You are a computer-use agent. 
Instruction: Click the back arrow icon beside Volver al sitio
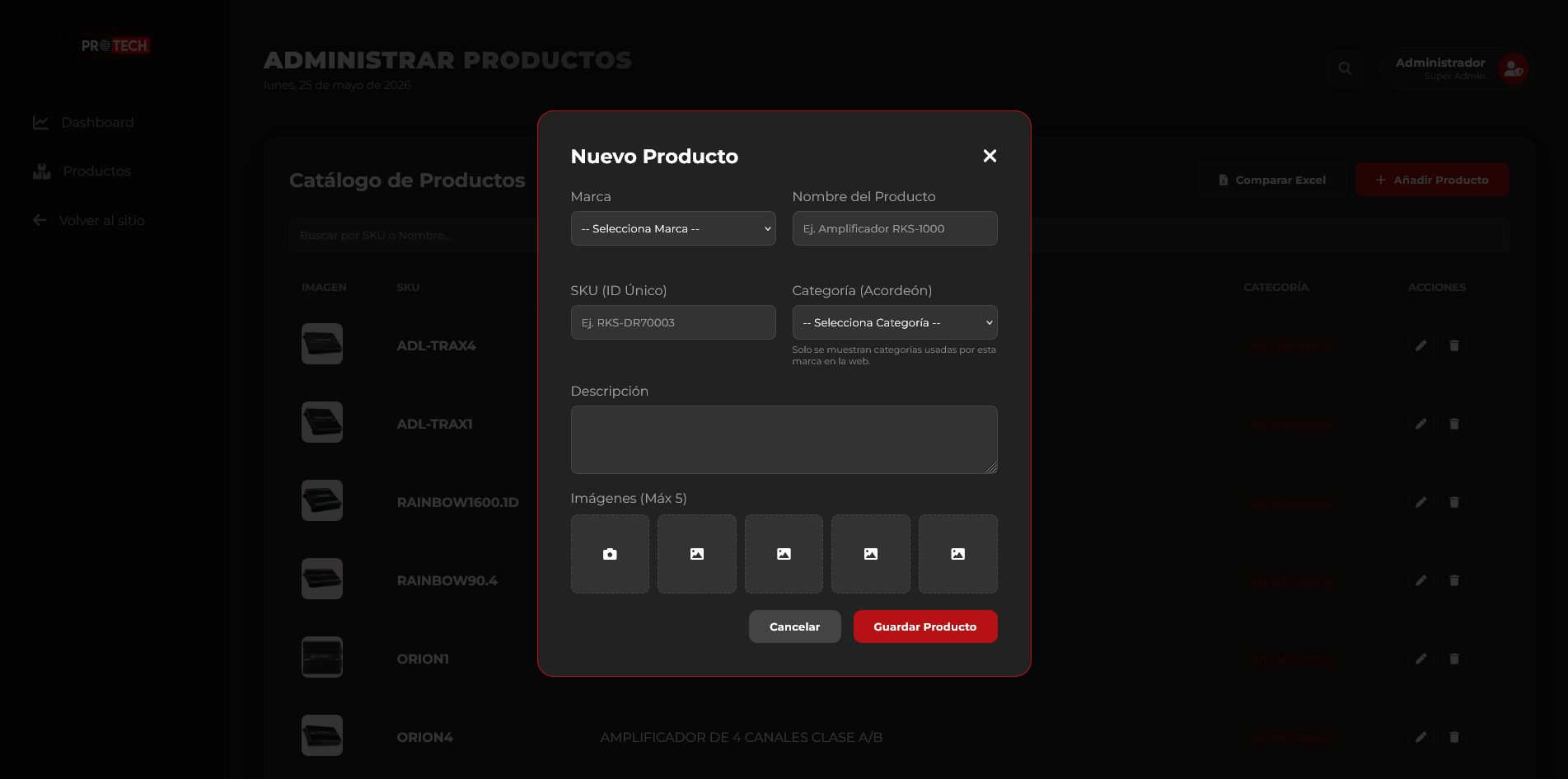click(40, 220)
